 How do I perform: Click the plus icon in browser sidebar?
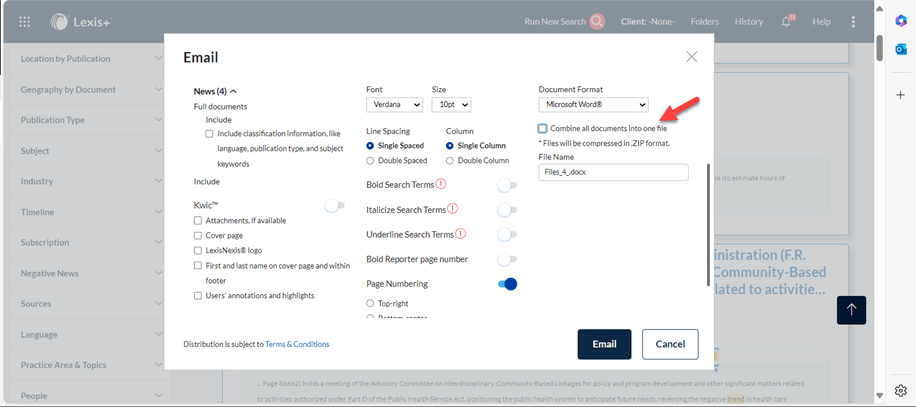pos(900,95)
